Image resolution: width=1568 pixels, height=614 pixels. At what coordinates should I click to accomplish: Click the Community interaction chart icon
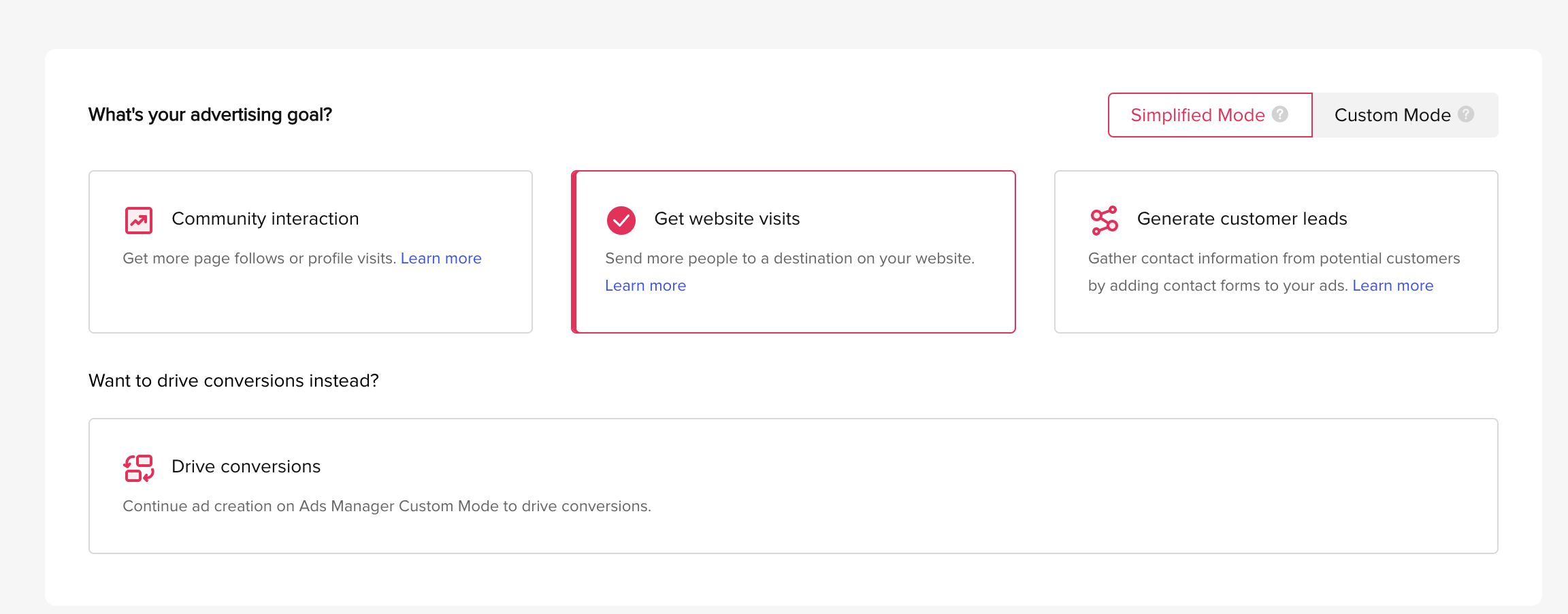(139, 220)
